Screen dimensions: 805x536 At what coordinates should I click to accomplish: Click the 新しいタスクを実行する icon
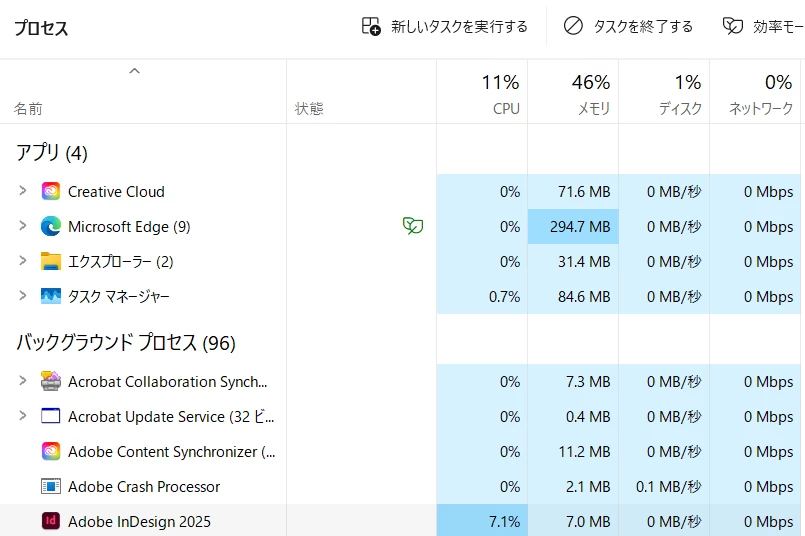(x=371, y=26)
